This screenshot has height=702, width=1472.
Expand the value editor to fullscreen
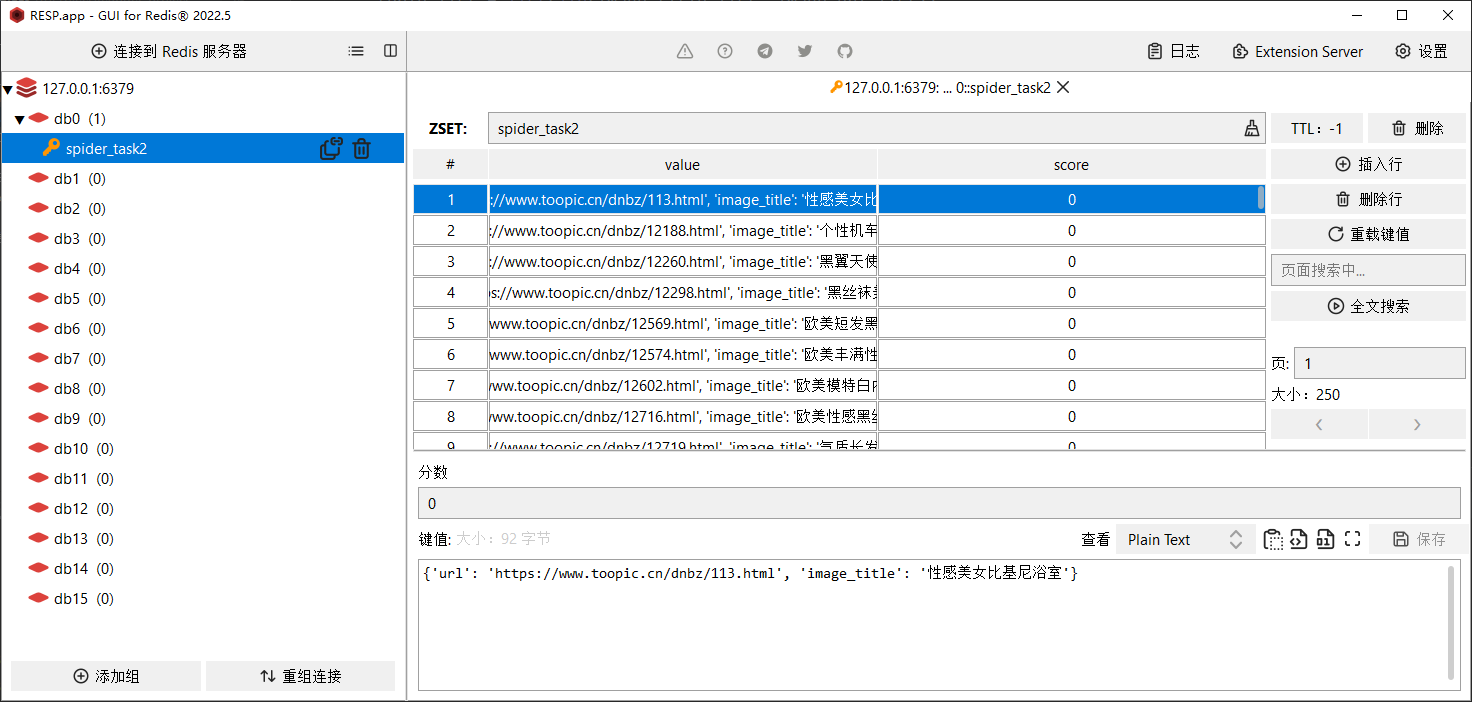coord(1352,539)
